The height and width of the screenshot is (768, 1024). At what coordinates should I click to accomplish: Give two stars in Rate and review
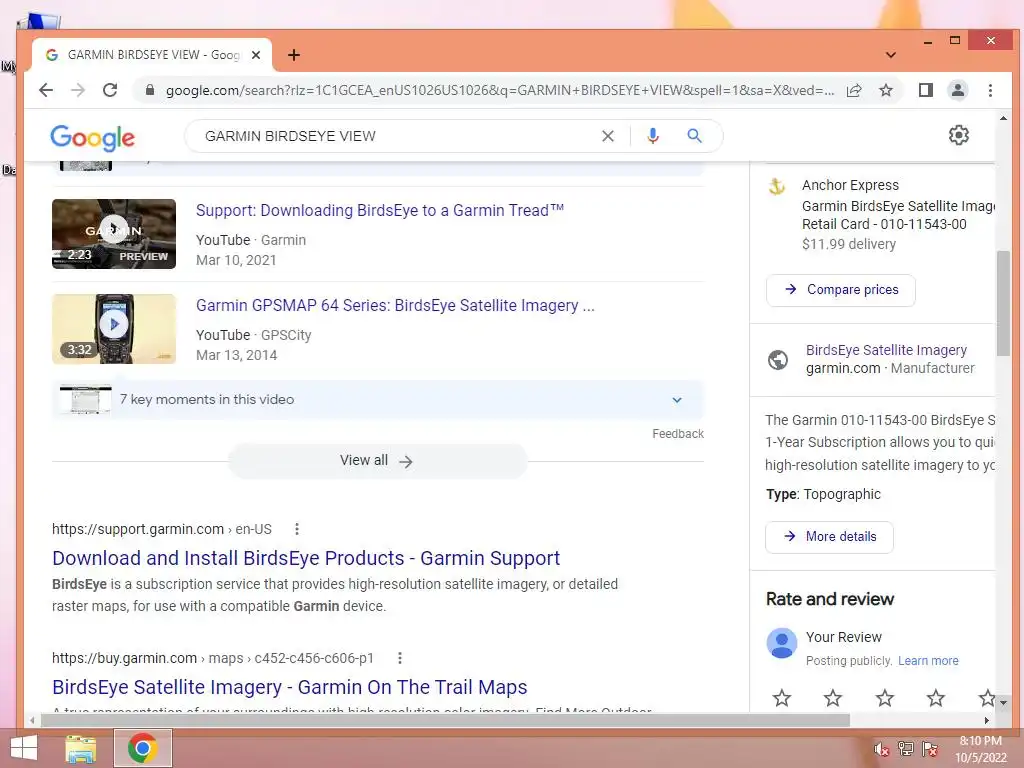pos(833,698)
